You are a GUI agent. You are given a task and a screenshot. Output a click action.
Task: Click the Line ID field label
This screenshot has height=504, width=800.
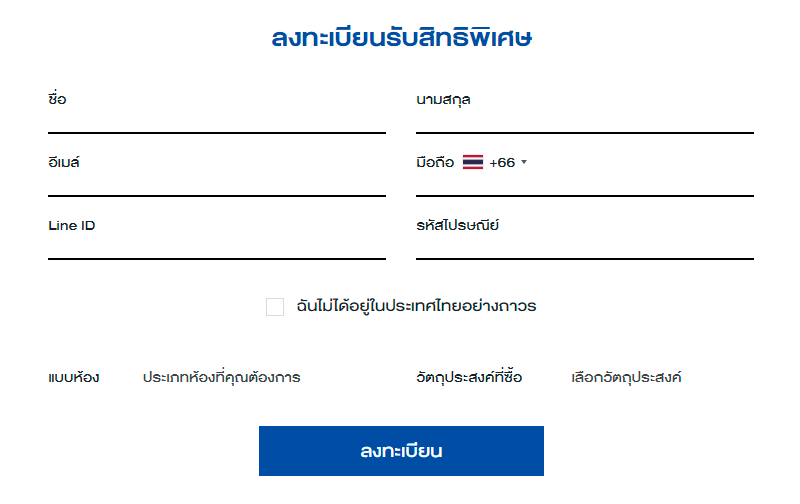[x=72, y=225]
